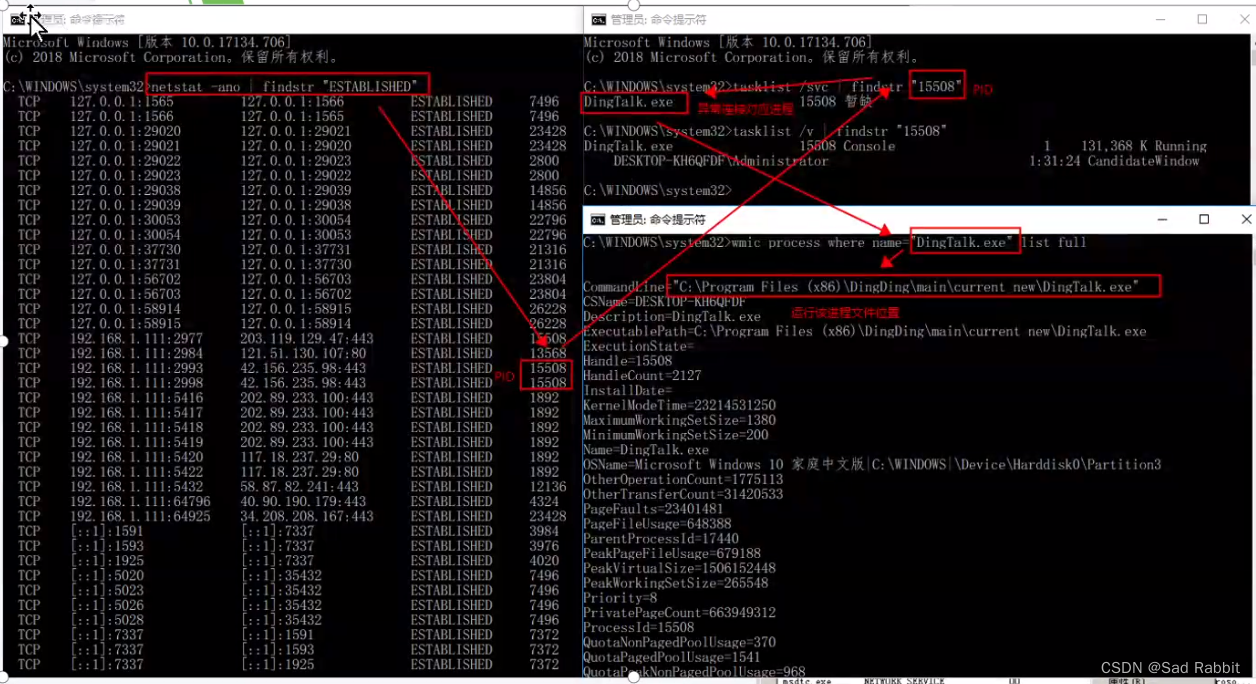Click the ProcessId=15508 line
1256x684 pixels.
pyautogui.click(x=638, y=627)
